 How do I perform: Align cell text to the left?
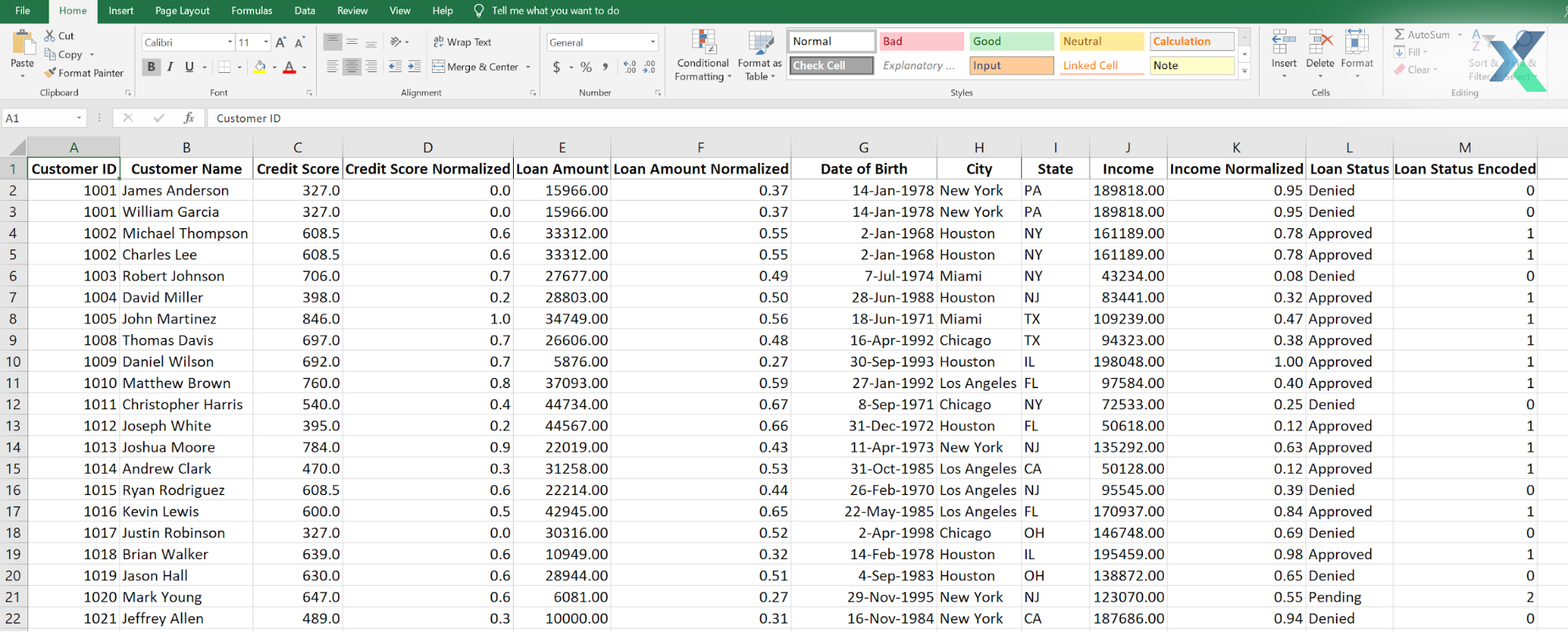click(x=333, y=67)
